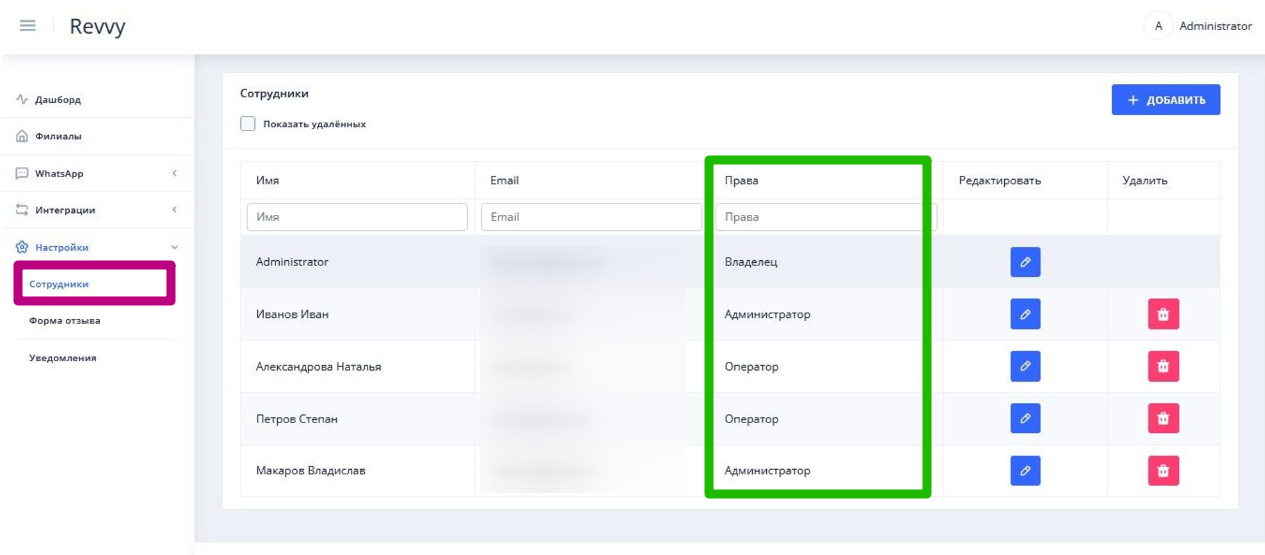
Task: Remove Макаров Владислав with trash icon
Action: [x=1163, y=470]
